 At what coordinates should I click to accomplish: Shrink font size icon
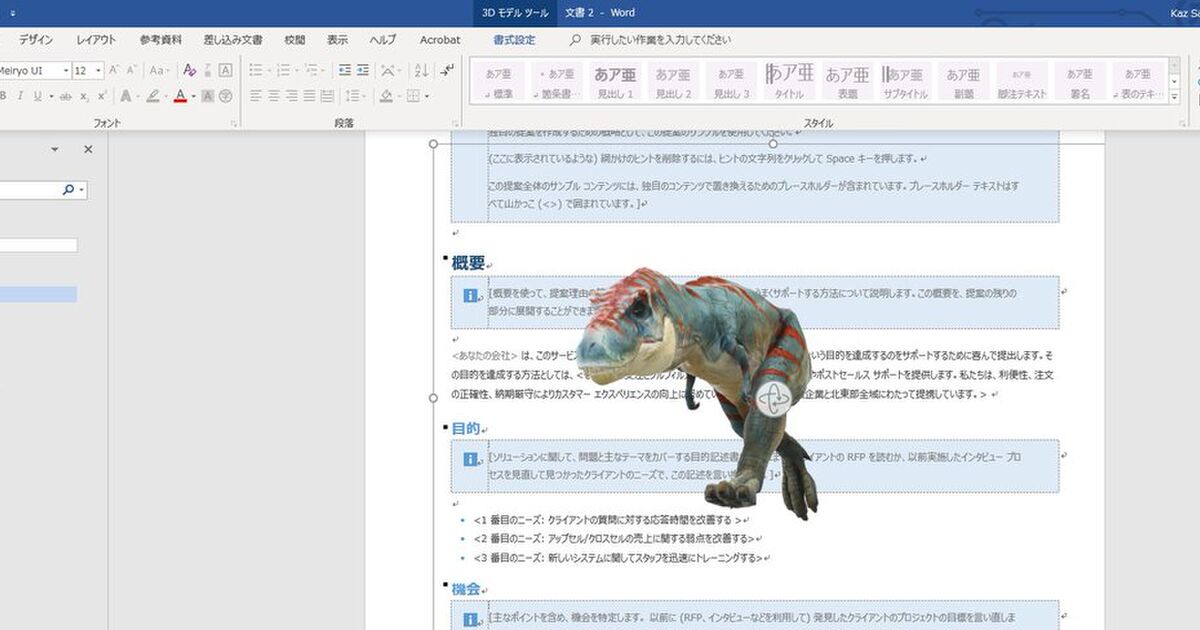click(131, 70)
